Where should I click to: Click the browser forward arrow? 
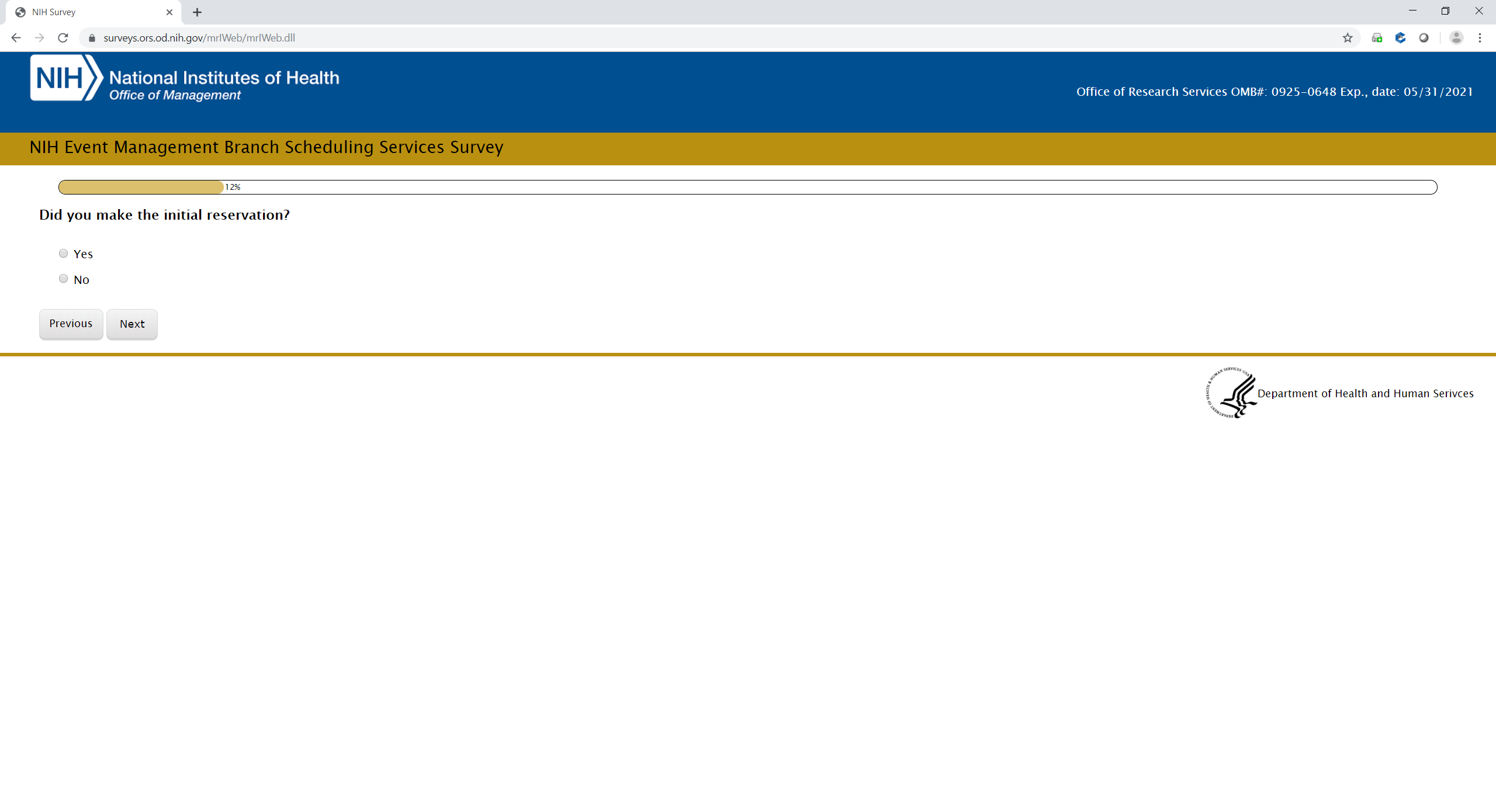(39, 38)
